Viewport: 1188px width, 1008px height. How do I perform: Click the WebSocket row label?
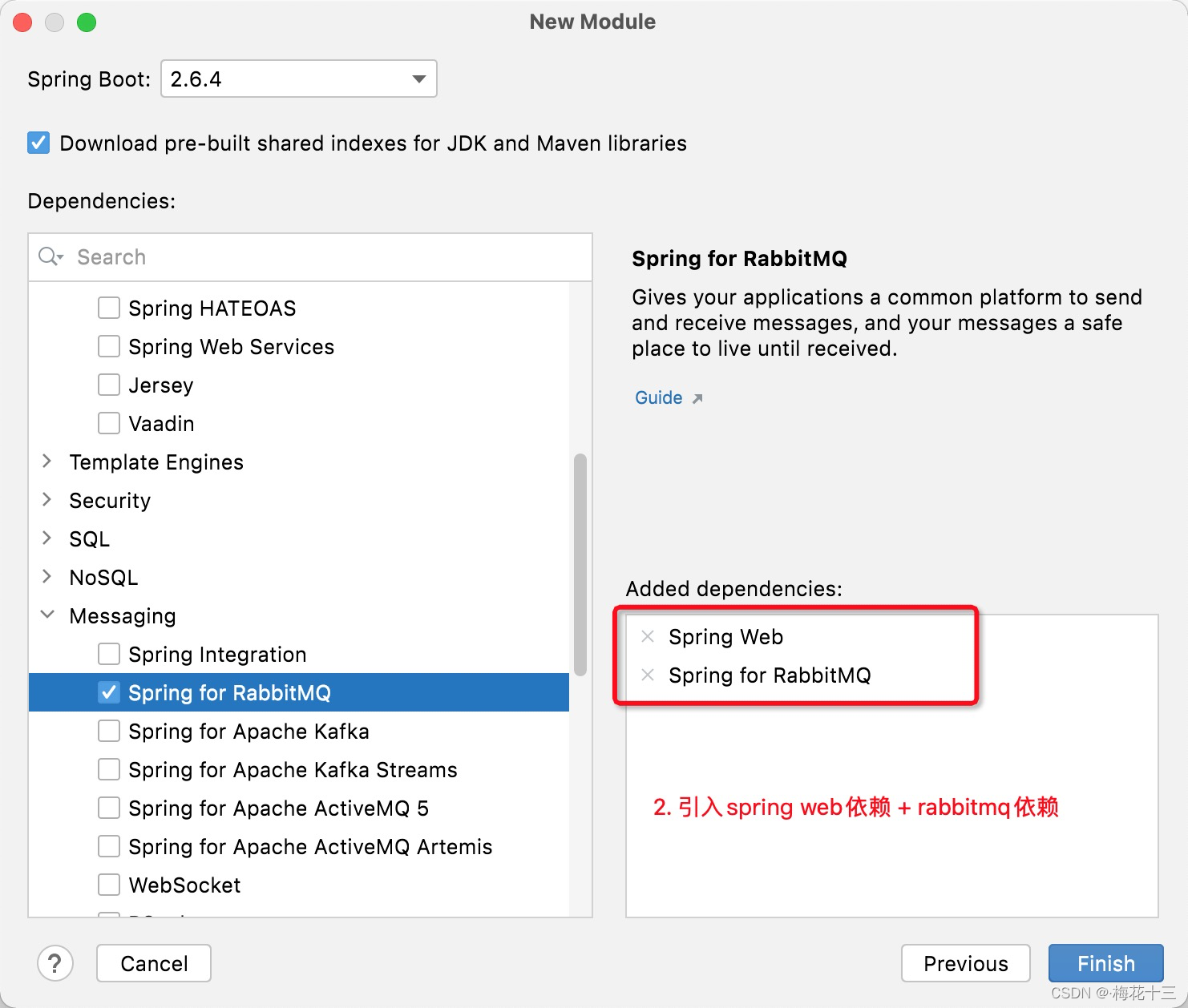tap(184, 885)
